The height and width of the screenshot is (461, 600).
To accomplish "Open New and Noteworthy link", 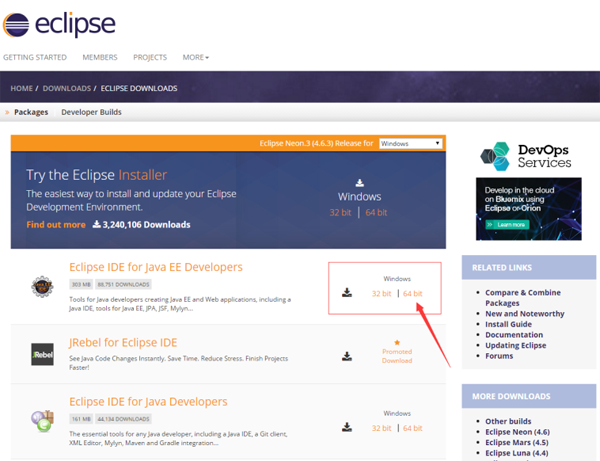I will tap(525, 314).
